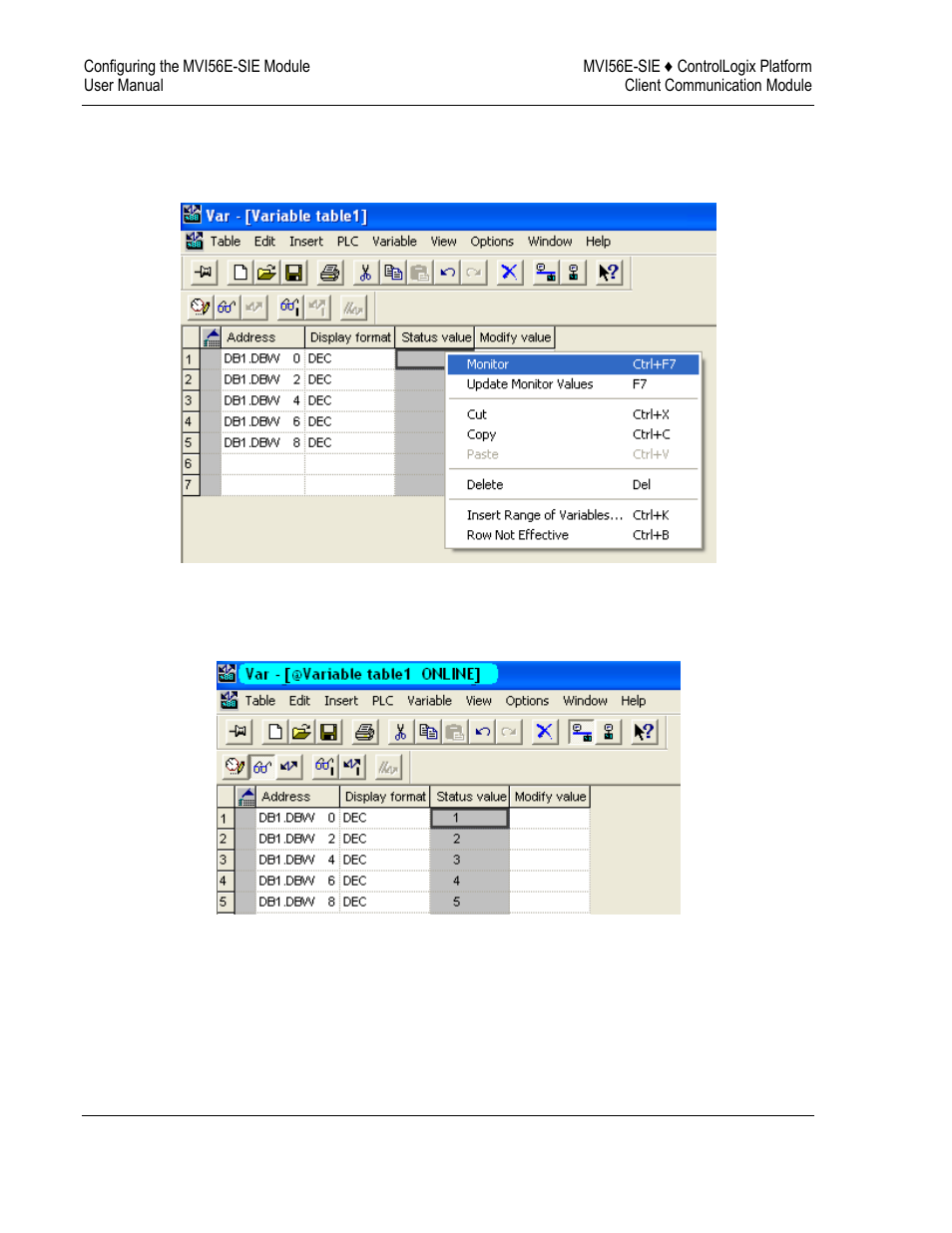Click status value 1 cell in ONLINE window
Screen dimensions: 952x1233
tap(470, 818)
